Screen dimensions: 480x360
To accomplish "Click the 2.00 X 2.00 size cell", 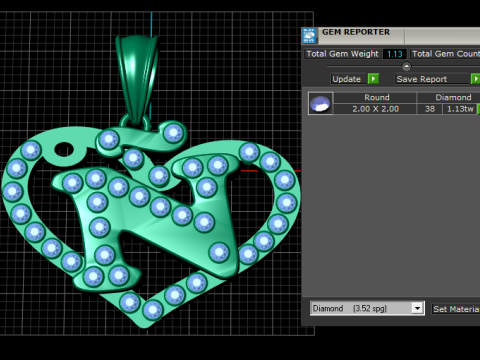I will pyautogui.click(x=375, y=109).
